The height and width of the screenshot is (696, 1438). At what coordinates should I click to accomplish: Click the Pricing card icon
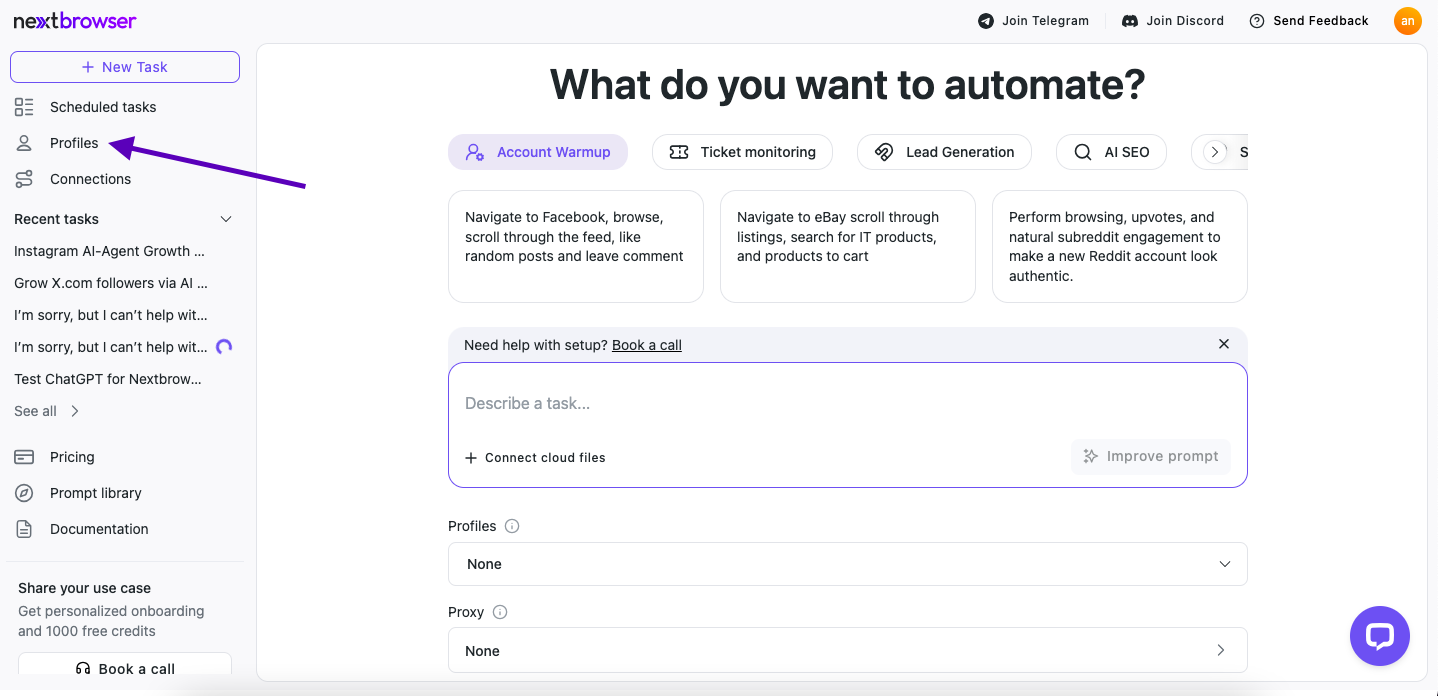point(24,457)
